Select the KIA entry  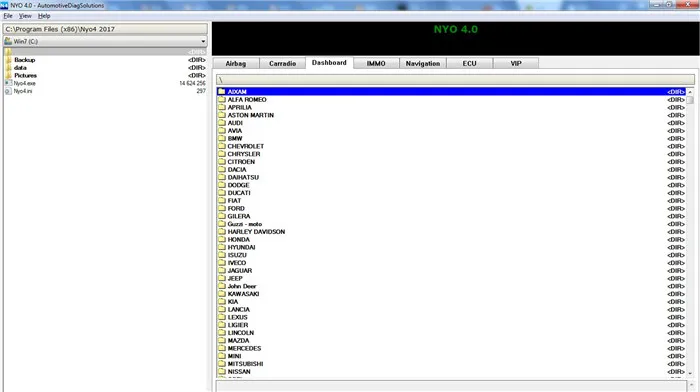[451, 302]
